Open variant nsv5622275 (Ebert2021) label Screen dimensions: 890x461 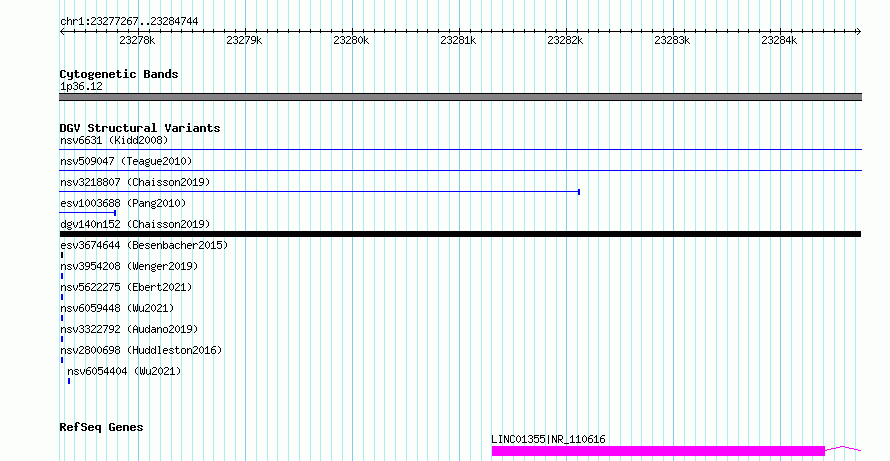pyautogui.click(x=126, y=287)
